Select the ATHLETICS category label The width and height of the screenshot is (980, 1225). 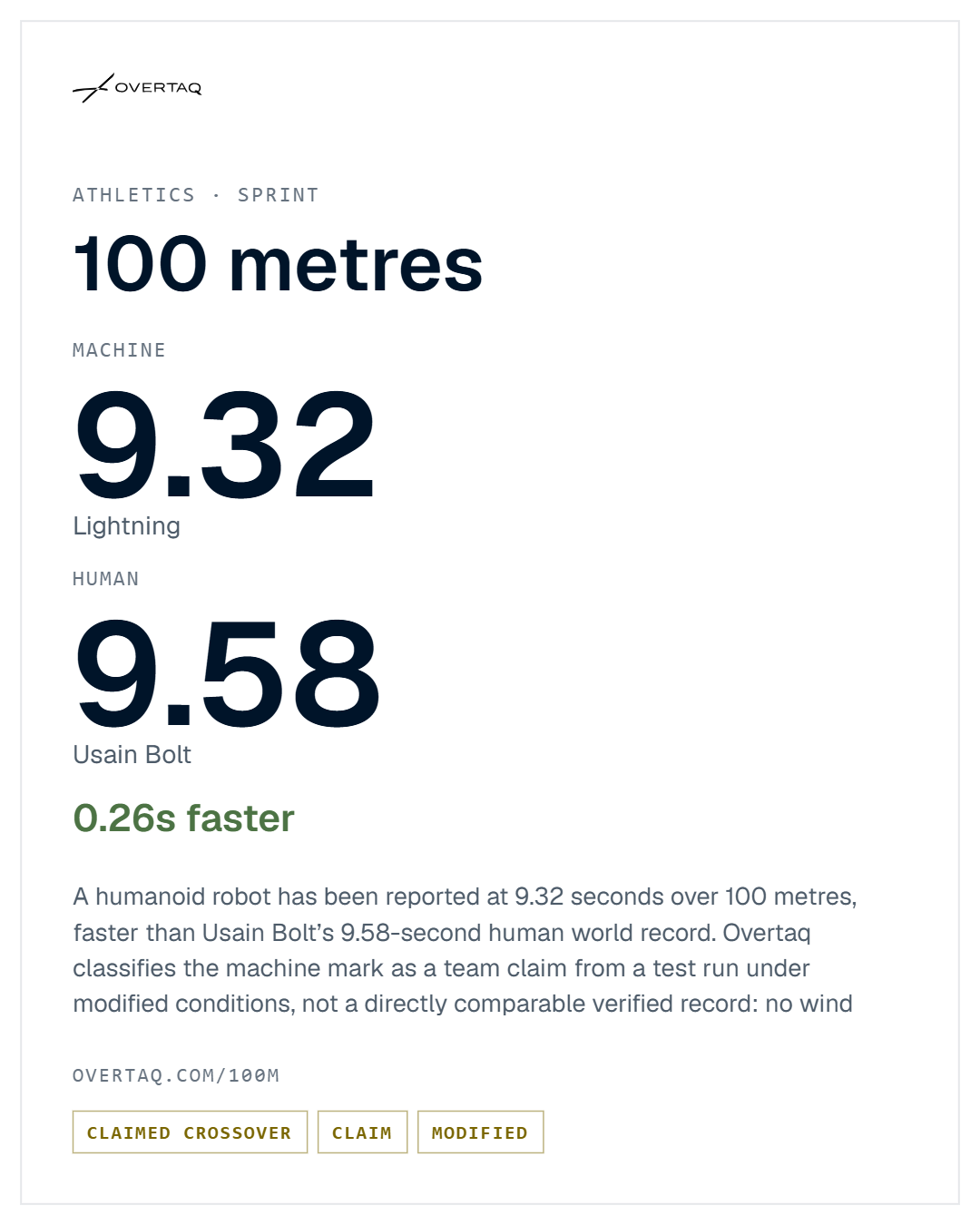[x=133, y=195]
